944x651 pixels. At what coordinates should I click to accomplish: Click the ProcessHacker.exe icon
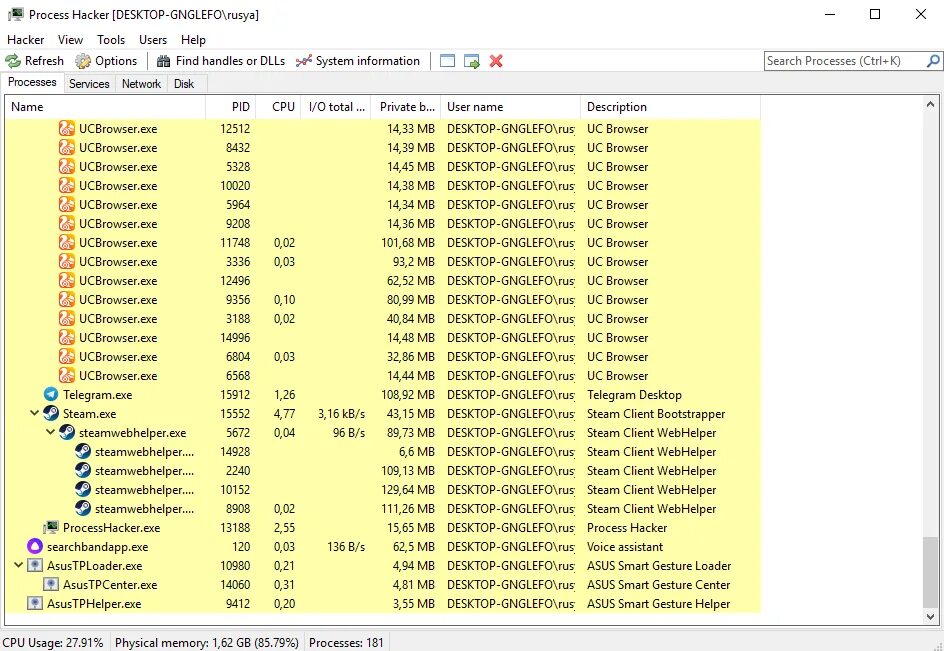pyautogui.click(x=51, y=528)
